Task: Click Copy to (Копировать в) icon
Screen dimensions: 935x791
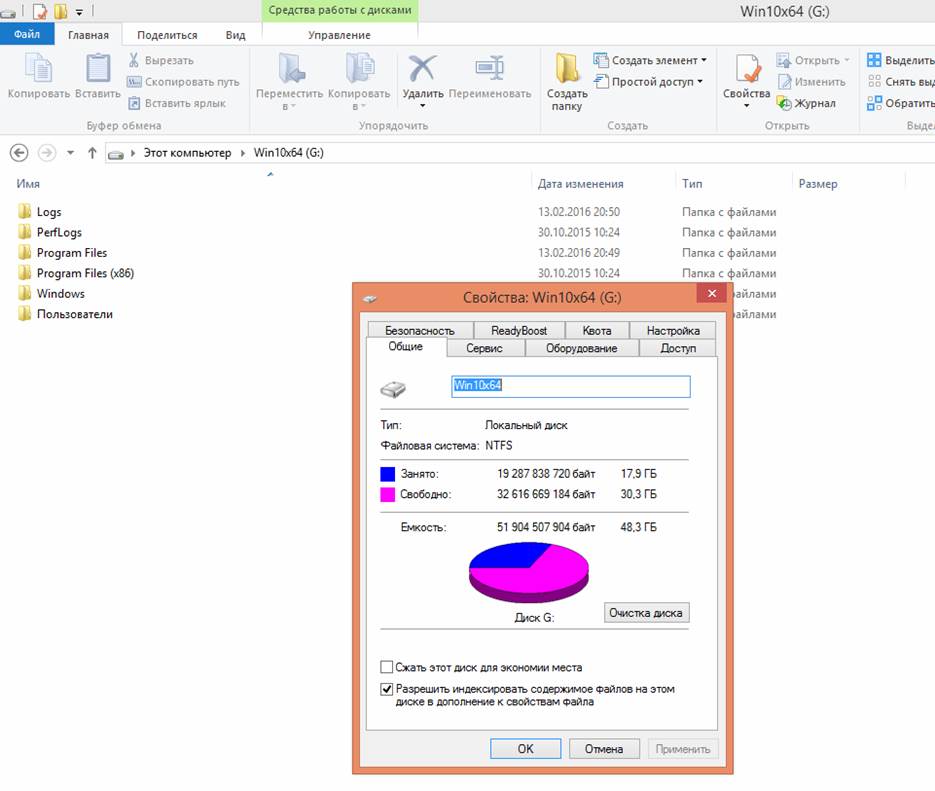Action: click(360, 67)
